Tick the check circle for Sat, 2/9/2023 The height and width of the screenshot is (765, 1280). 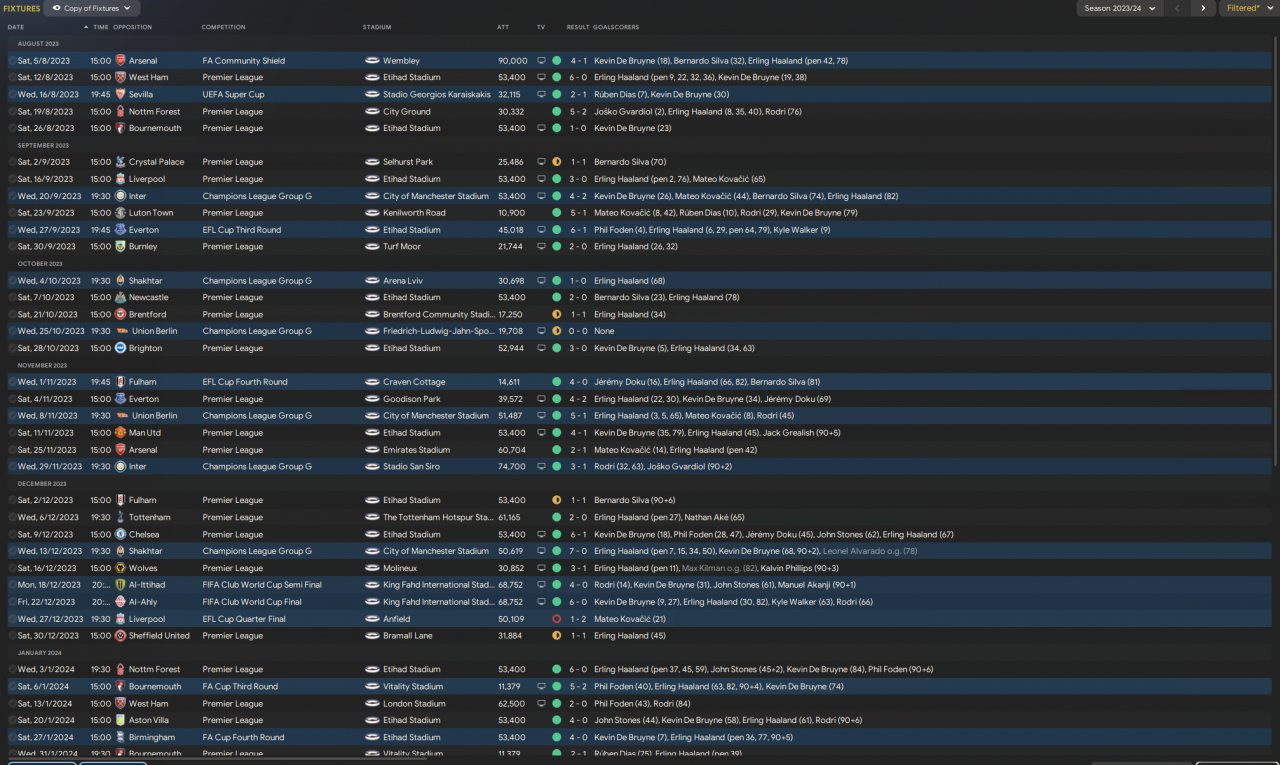(x=12, y=162)
